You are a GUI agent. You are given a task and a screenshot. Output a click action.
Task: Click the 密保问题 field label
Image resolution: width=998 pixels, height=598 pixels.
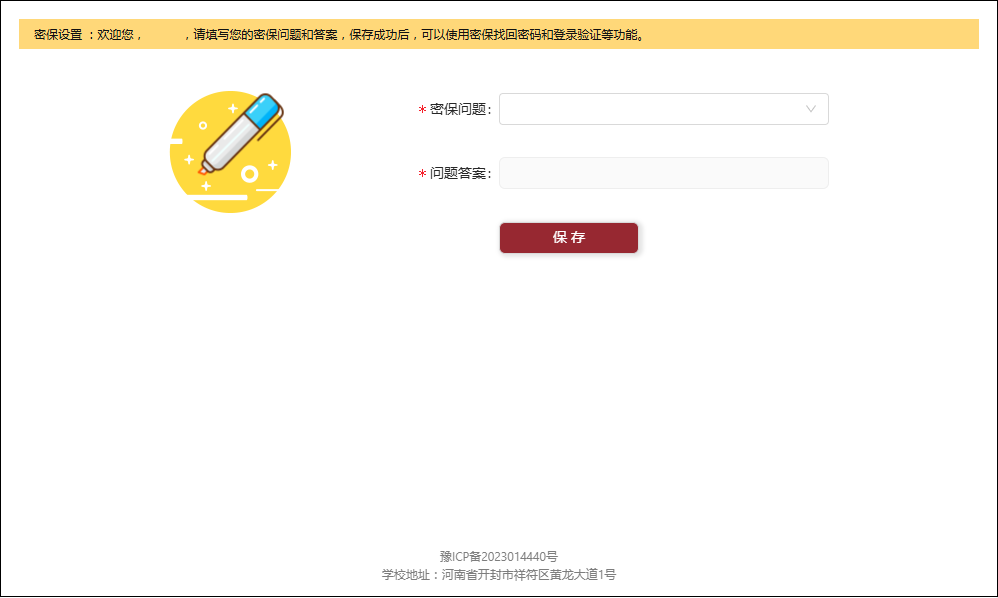[460, 110]
